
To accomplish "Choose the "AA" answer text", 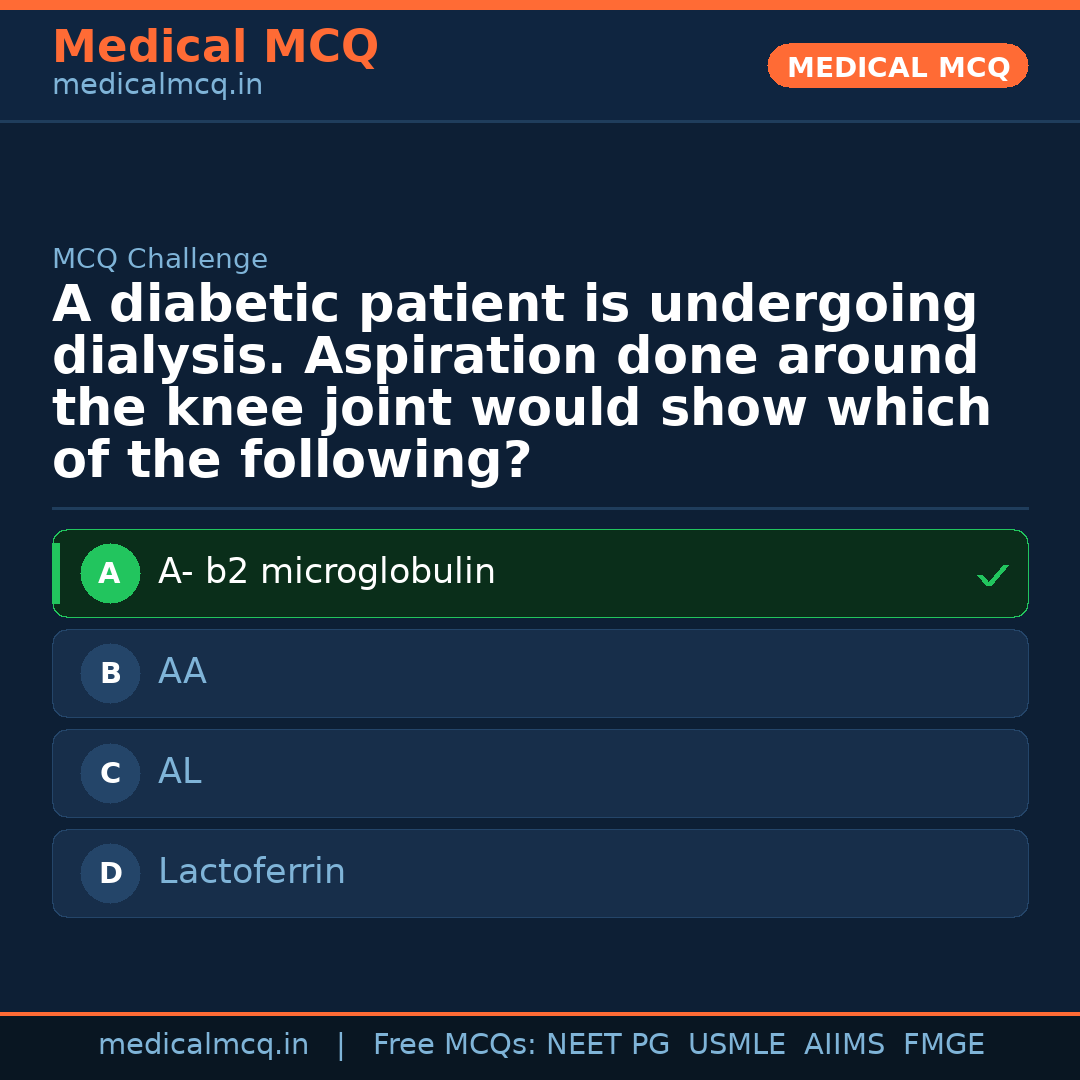I will (182, 672).
